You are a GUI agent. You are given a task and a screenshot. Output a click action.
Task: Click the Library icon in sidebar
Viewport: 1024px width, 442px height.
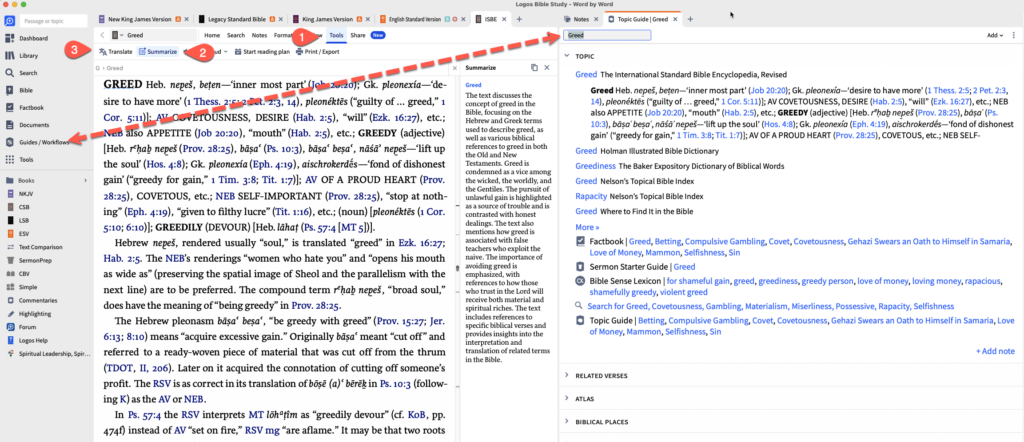(11, 55)
